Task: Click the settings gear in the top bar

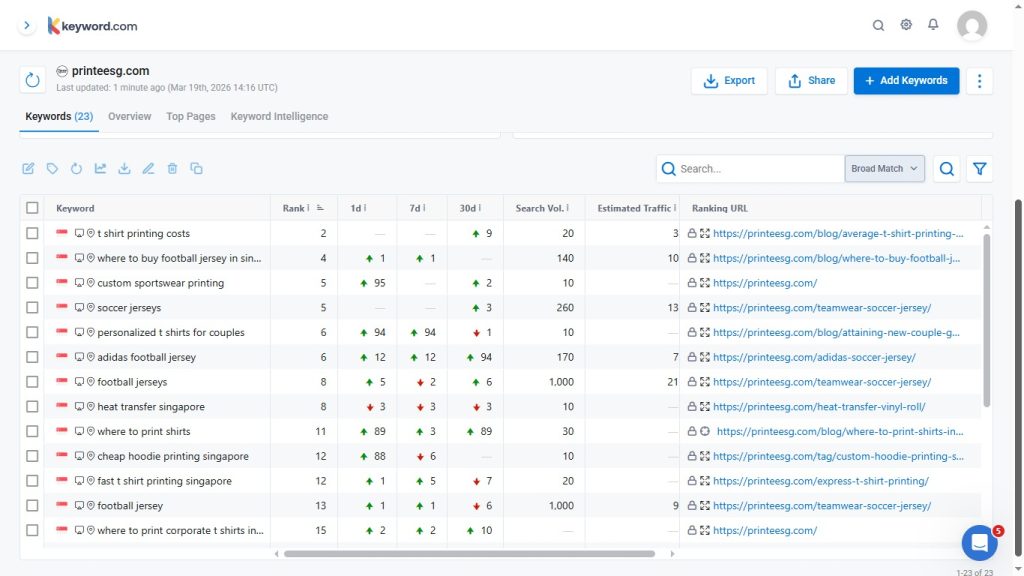Action: [906, 24]
